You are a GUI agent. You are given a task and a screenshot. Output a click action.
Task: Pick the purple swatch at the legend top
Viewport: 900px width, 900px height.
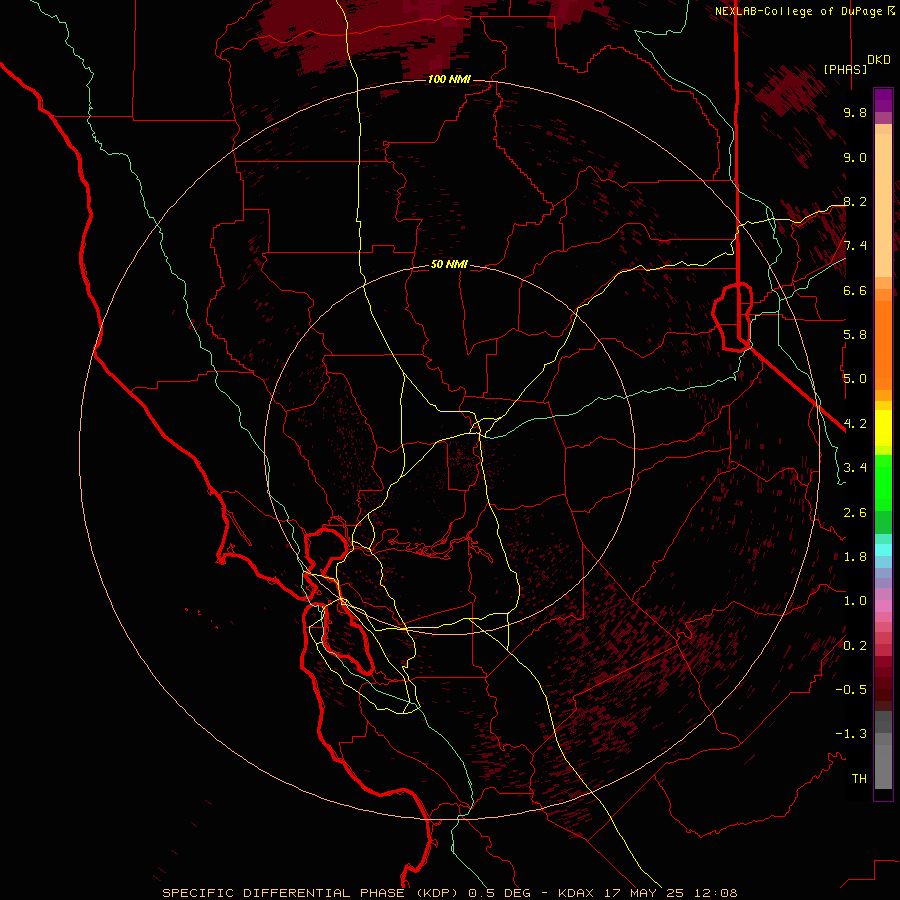coord(883,100)
